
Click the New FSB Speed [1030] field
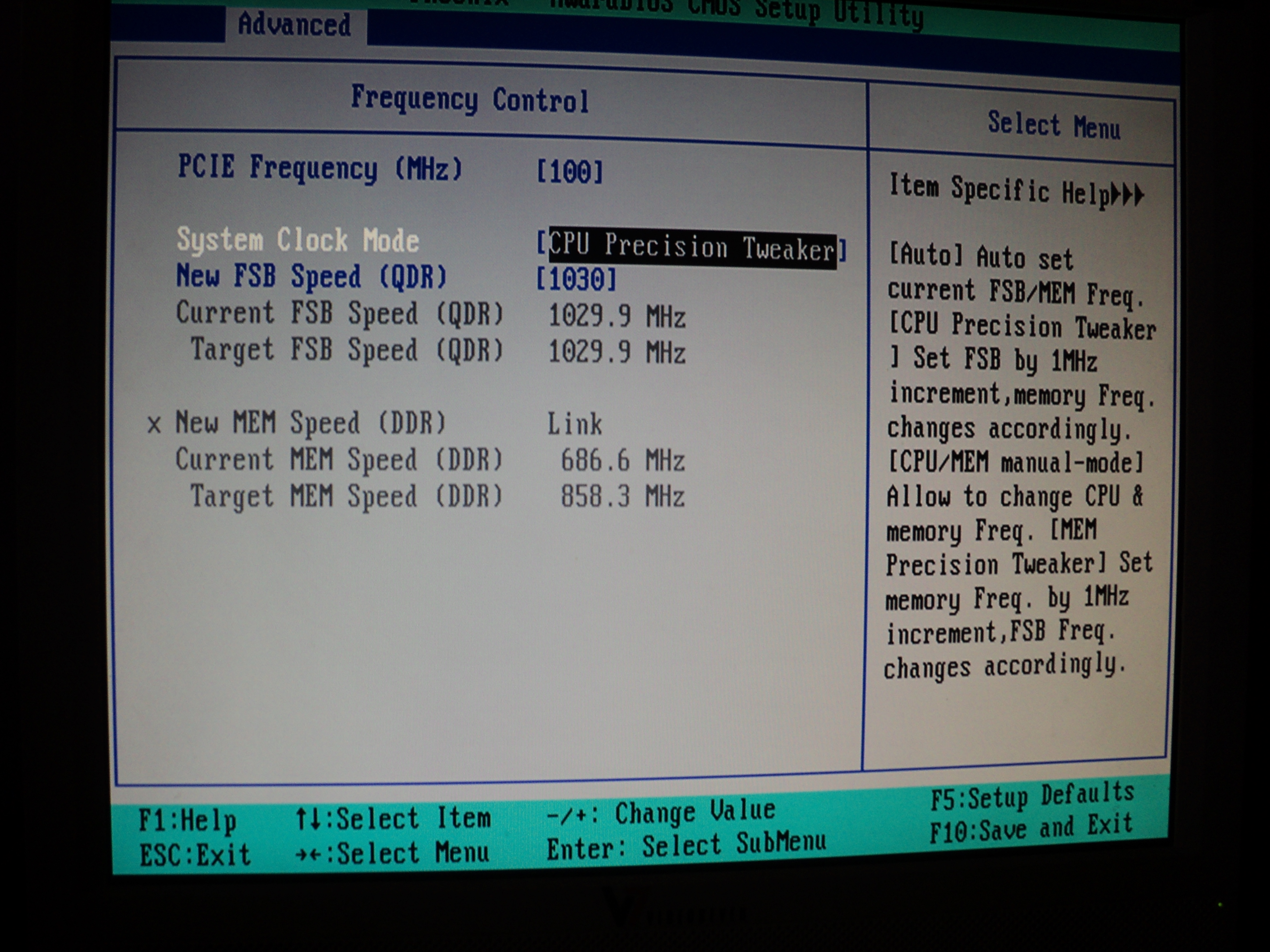[x=576, y=280]
